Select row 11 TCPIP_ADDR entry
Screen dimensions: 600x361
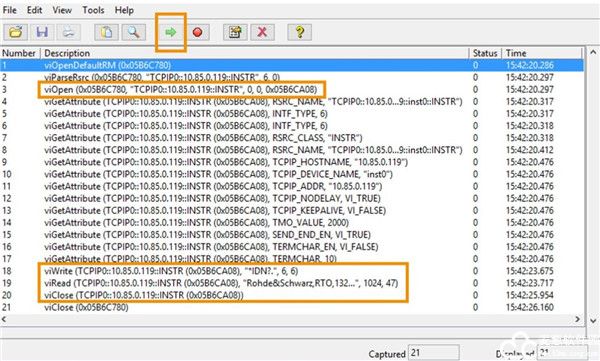292,186
